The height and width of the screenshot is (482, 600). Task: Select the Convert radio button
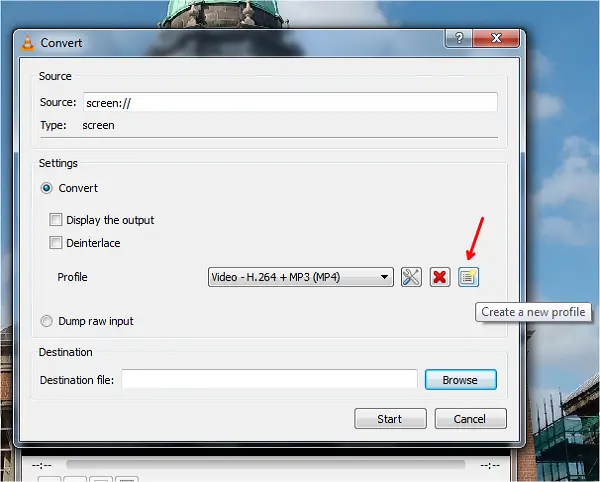[46, 188]
